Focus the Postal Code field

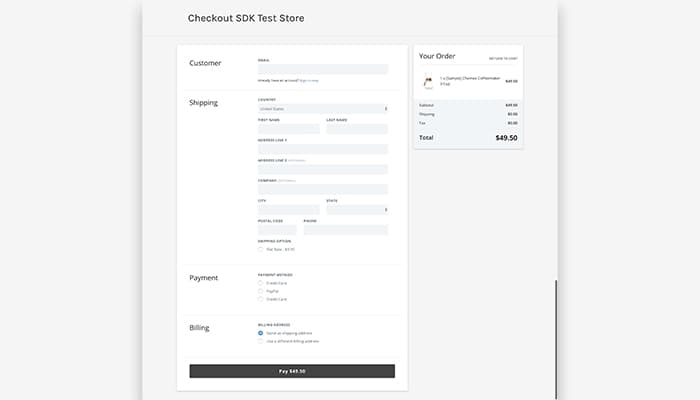277,230
